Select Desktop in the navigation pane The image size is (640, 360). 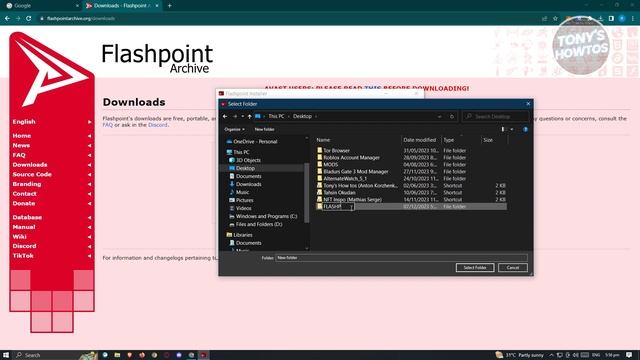[x=245, y=168]
